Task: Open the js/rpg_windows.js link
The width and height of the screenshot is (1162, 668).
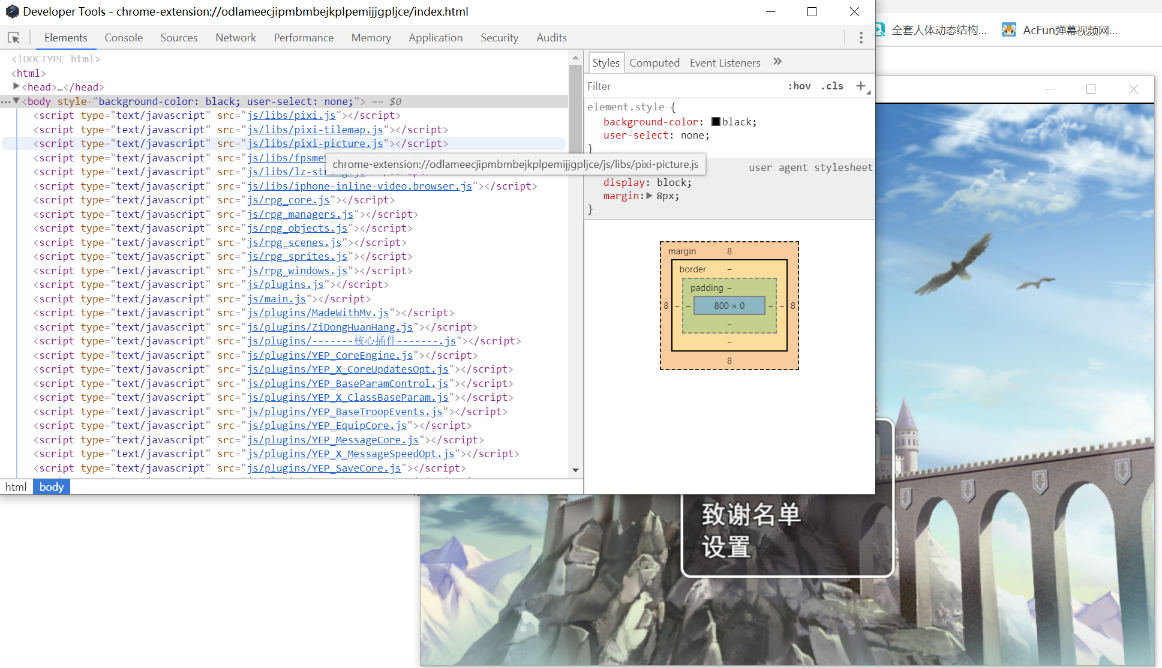Action: point(297,271)
